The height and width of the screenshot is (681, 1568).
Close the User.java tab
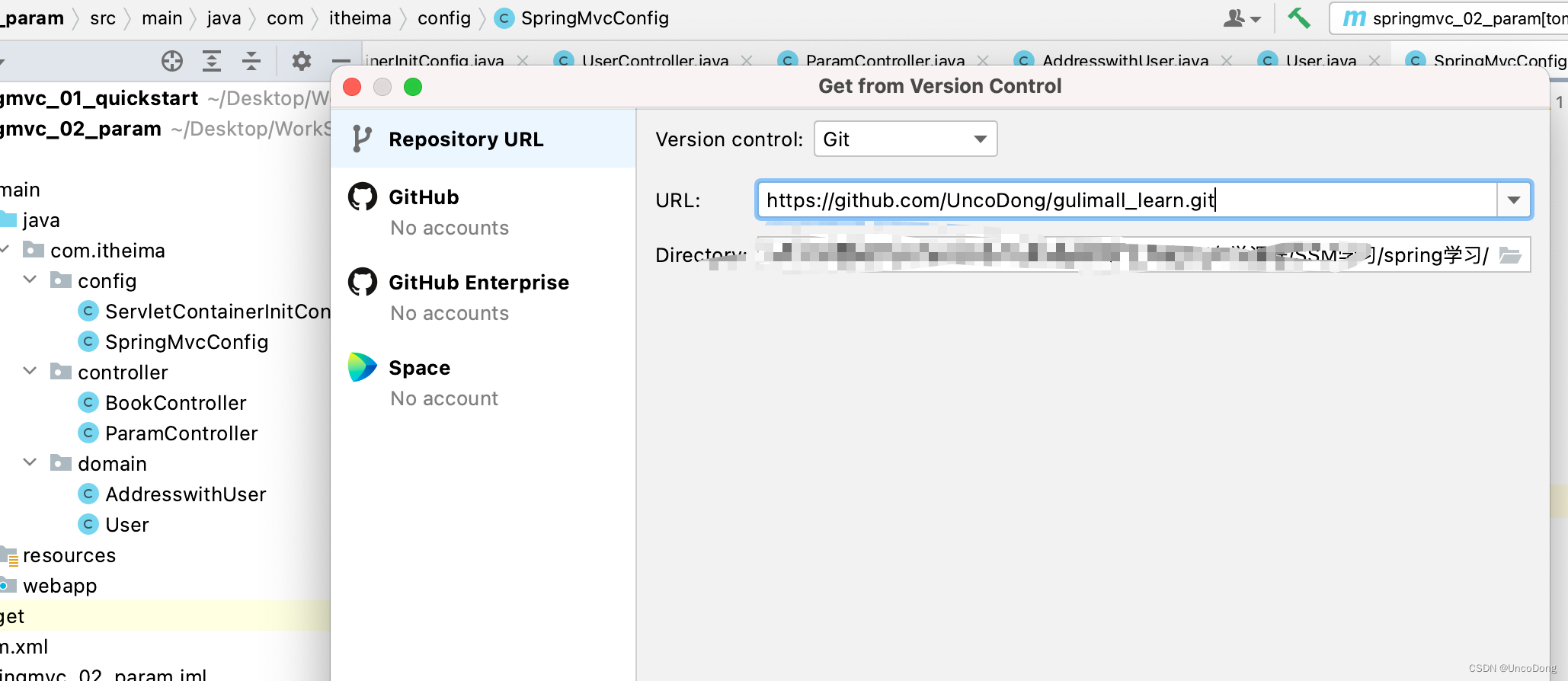tap(1374, 61)
